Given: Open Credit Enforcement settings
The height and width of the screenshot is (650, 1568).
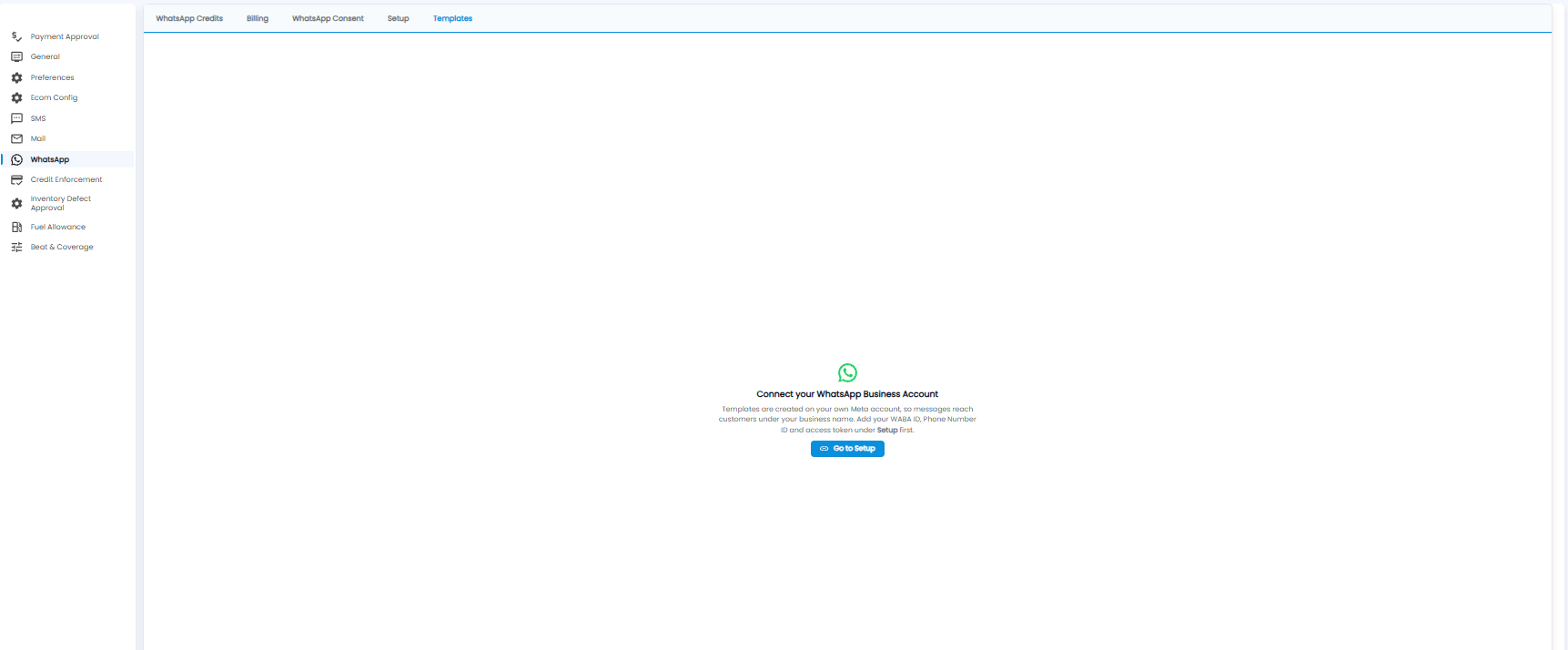Looking at the screenshot, I should pyautogui.click(x=66, y=179).
